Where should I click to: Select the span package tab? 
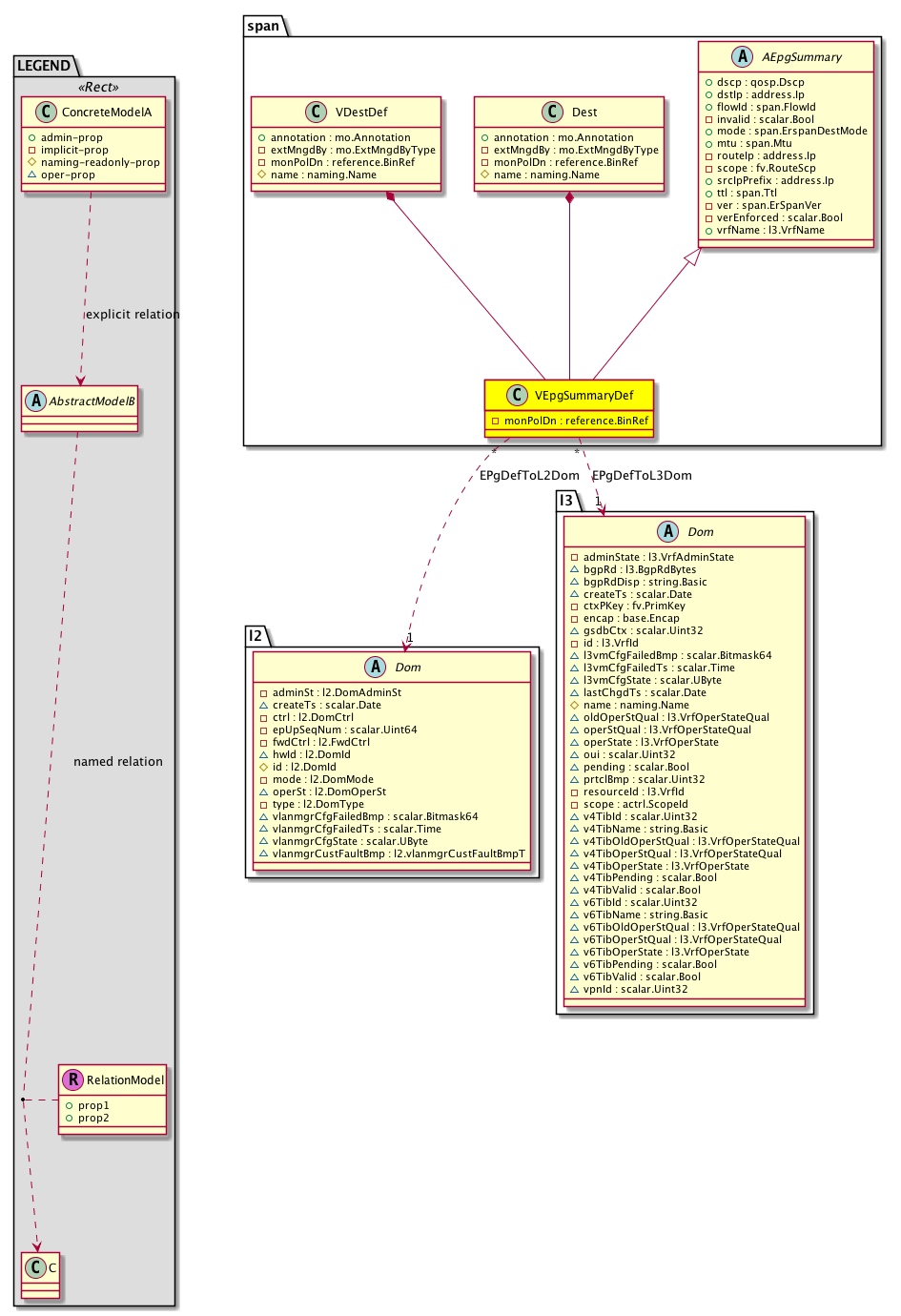(263, 26)
